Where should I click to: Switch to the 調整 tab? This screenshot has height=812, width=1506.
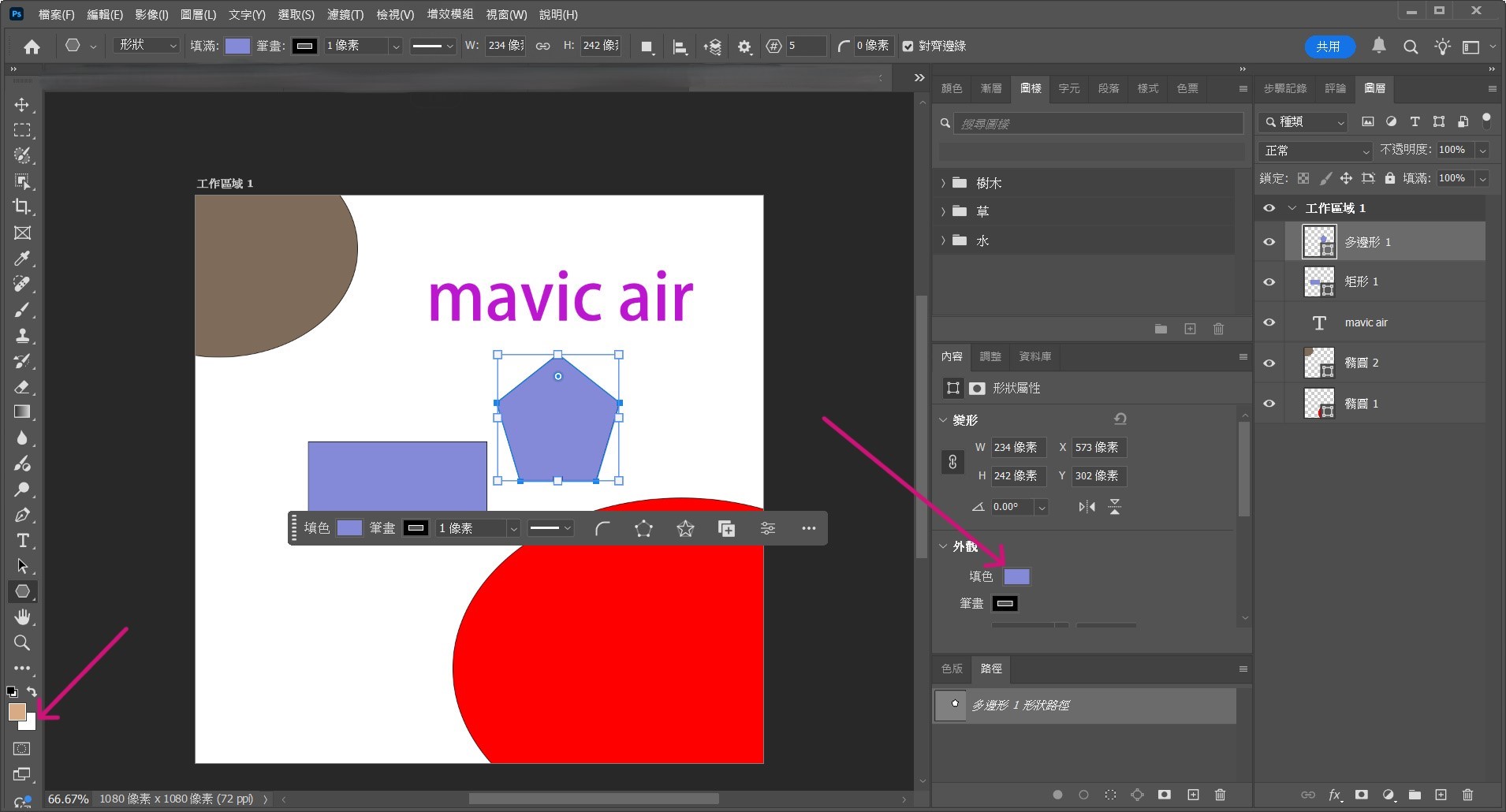coord(990,356)
